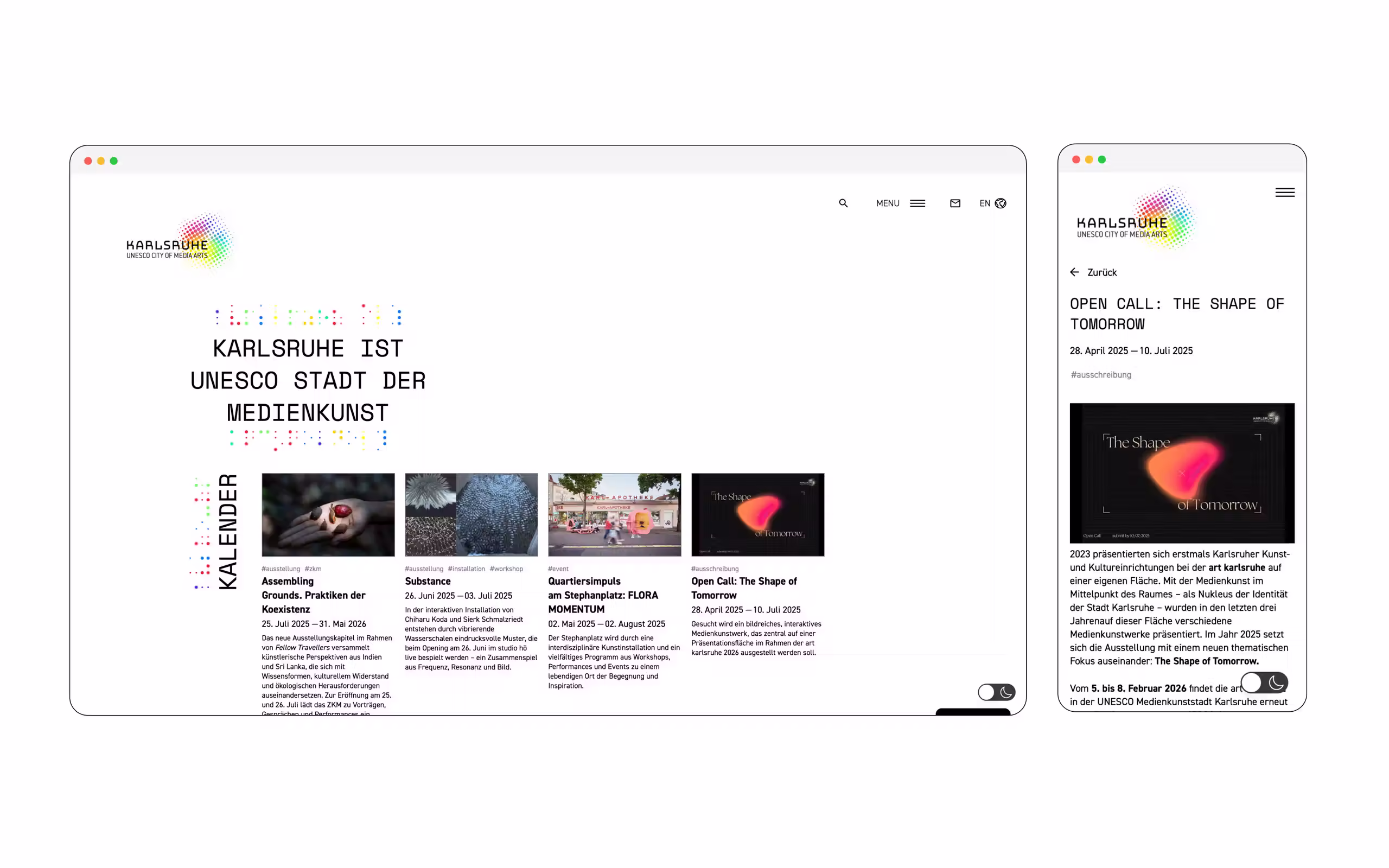Viewport: 1389px width, 868px height.
Task: Open the MENU text label
Action: click(x=887, y=203)
